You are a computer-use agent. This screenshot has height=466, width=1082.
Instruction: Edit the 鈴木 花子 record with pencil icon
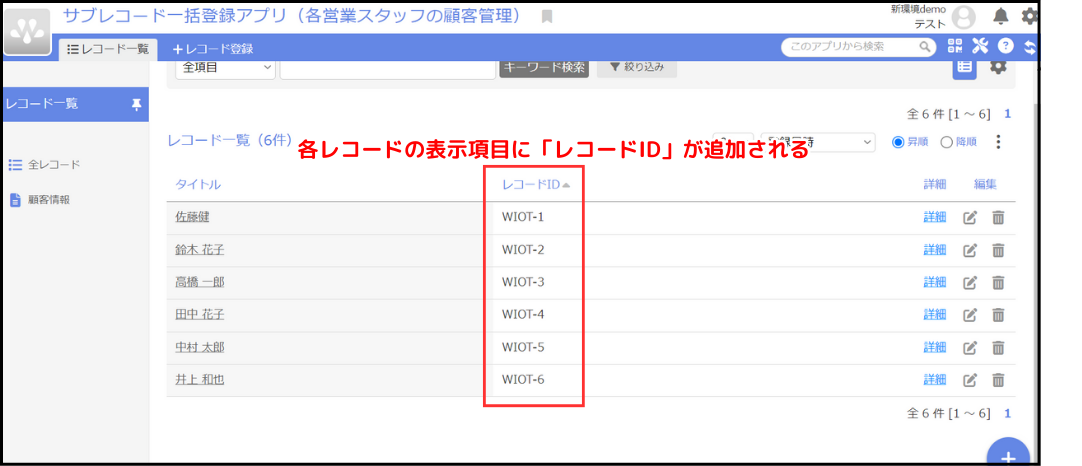point(970,250)
